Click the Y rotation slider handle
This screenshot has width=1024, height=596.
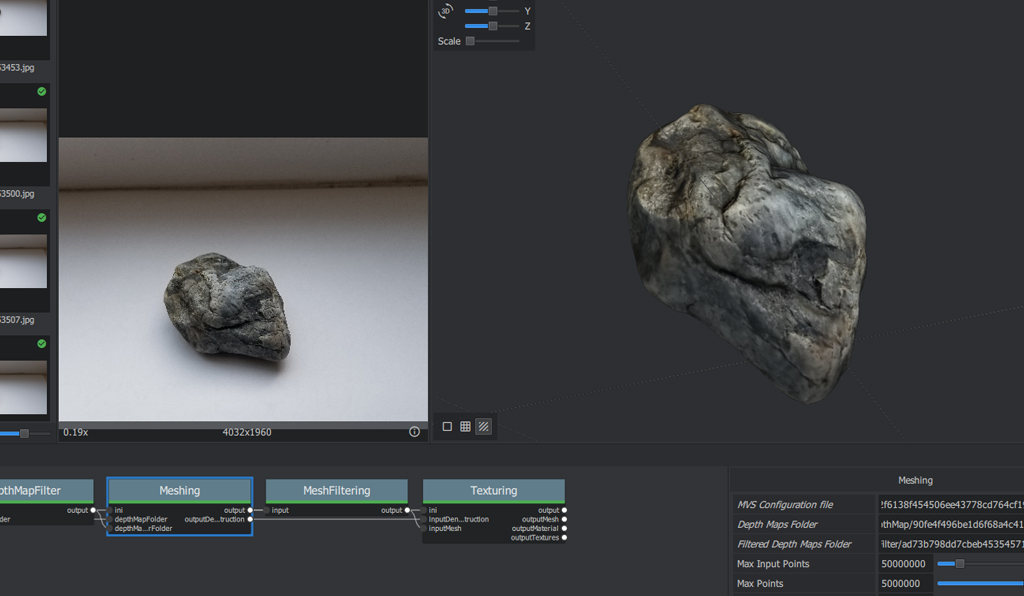click(x=493, y=11)
